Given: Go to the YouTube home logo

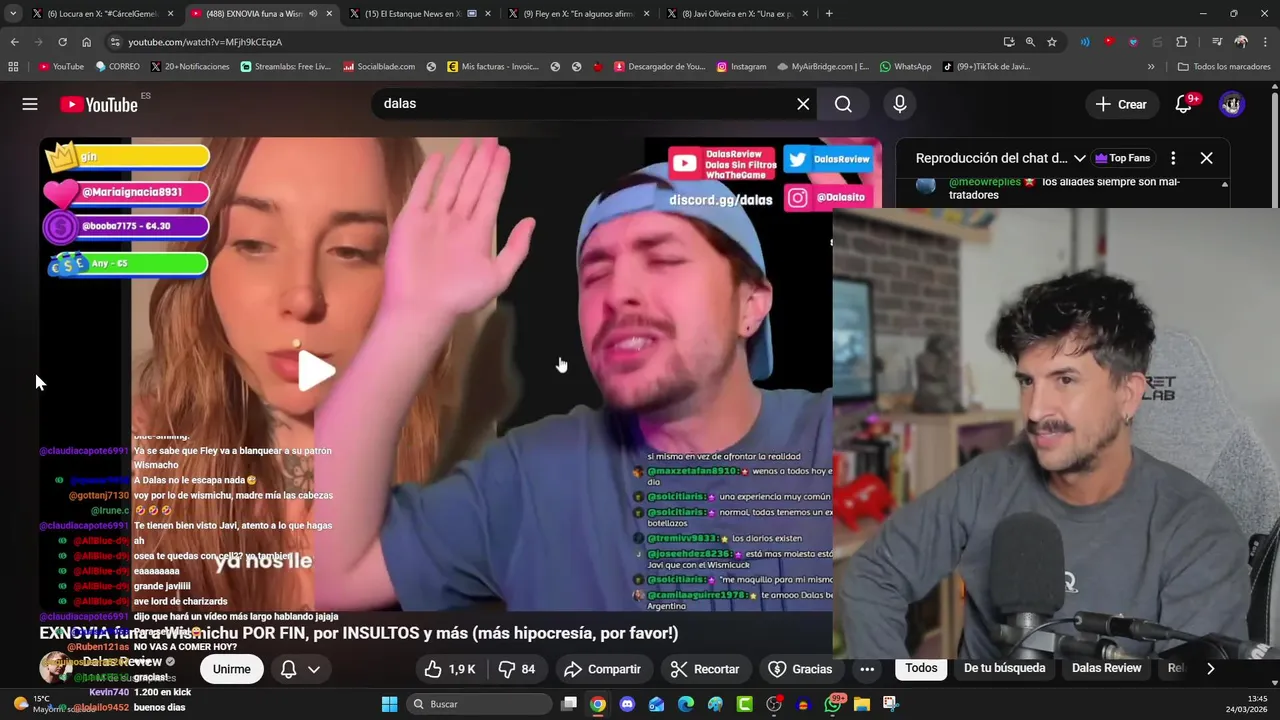Looking at the screenshot, I should 98,104.
